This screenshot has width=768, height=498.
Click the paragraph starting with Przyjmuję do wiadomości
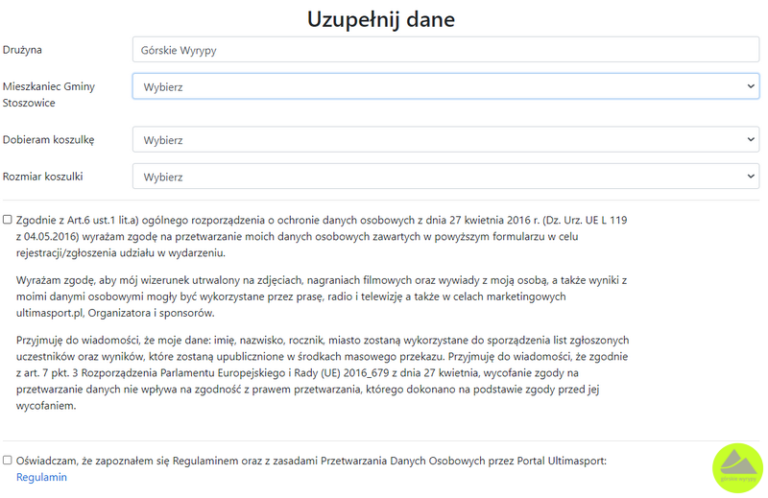click(x=320, y=373)
